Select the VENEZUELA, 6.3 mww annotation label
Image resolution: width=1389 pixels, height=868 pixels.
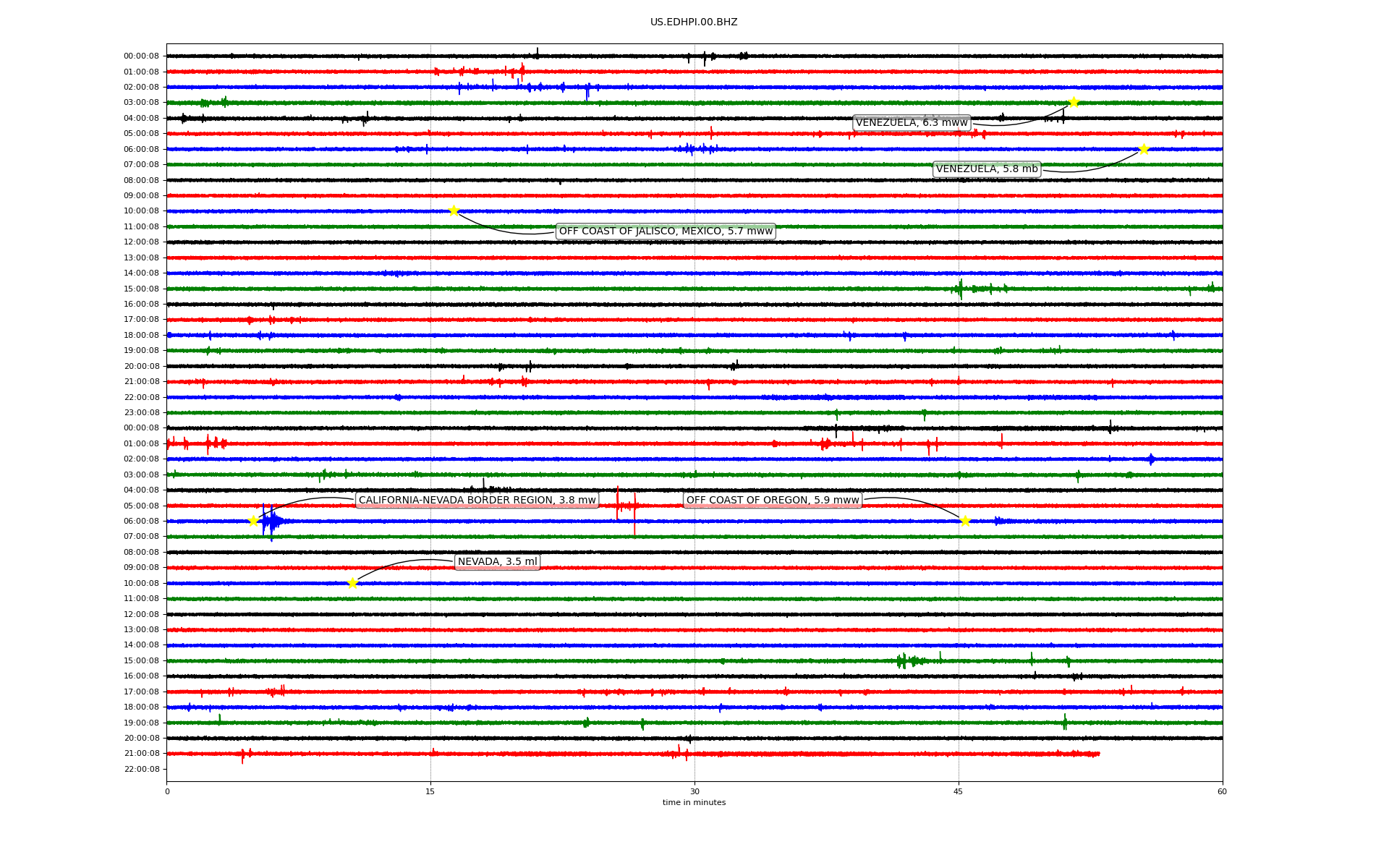click(x=912, y=123)
